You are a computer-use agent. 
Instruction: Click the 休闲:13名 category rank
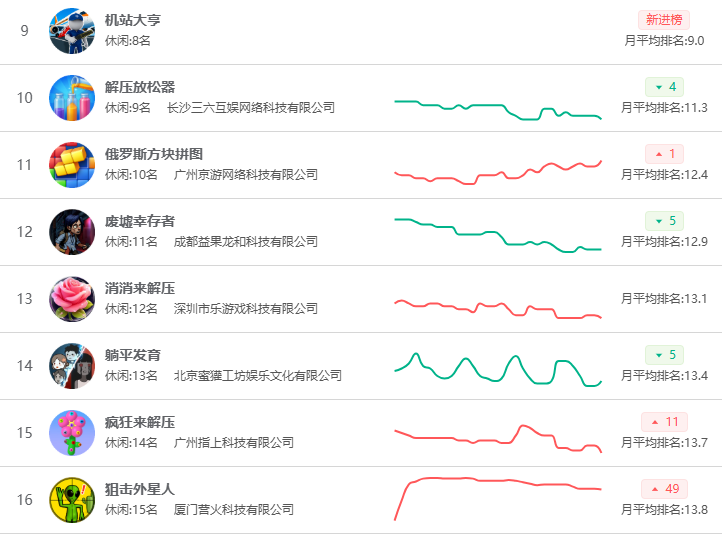pos(131,376)
